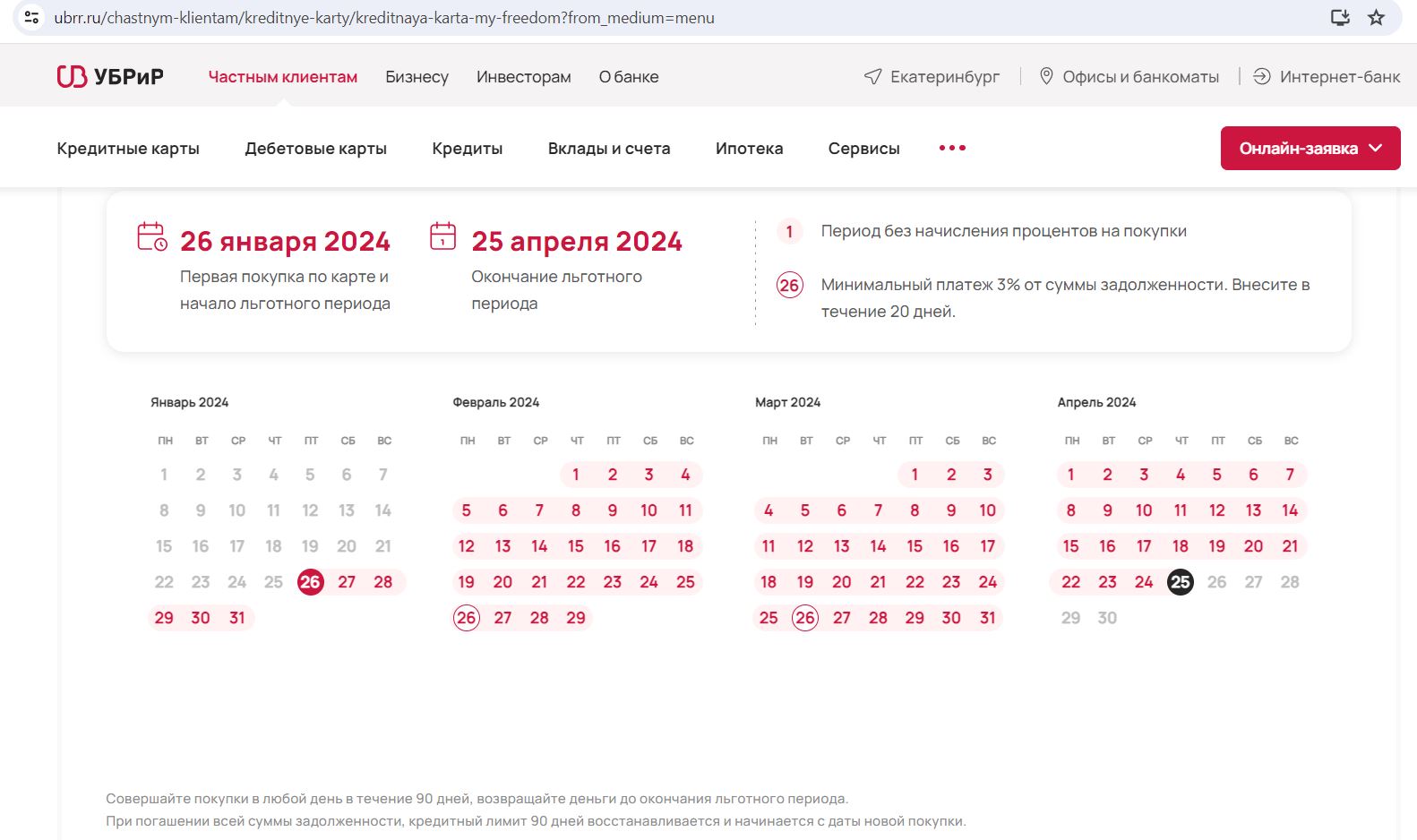Select March 8 in the calendar

point(915,510)
